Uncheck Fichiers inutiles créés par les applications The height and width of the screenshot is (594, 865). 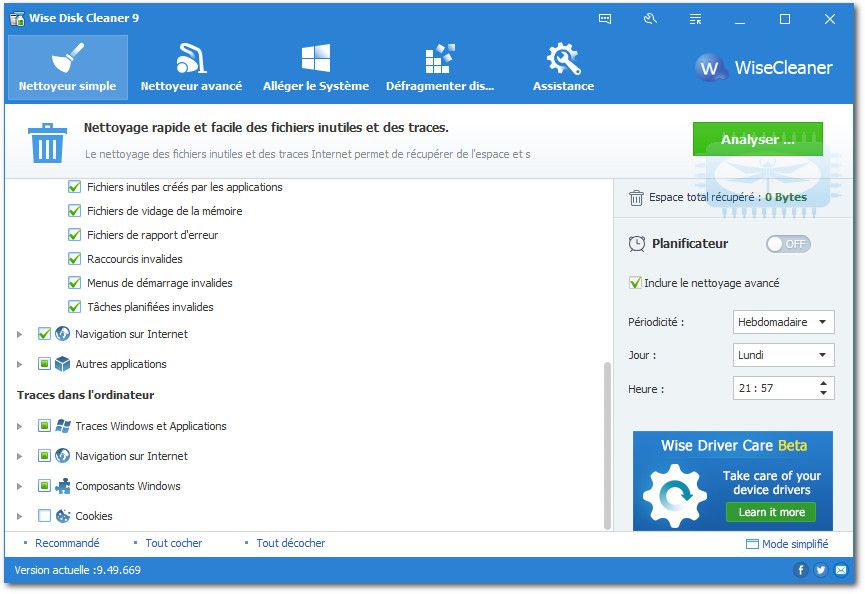(74, 187)
